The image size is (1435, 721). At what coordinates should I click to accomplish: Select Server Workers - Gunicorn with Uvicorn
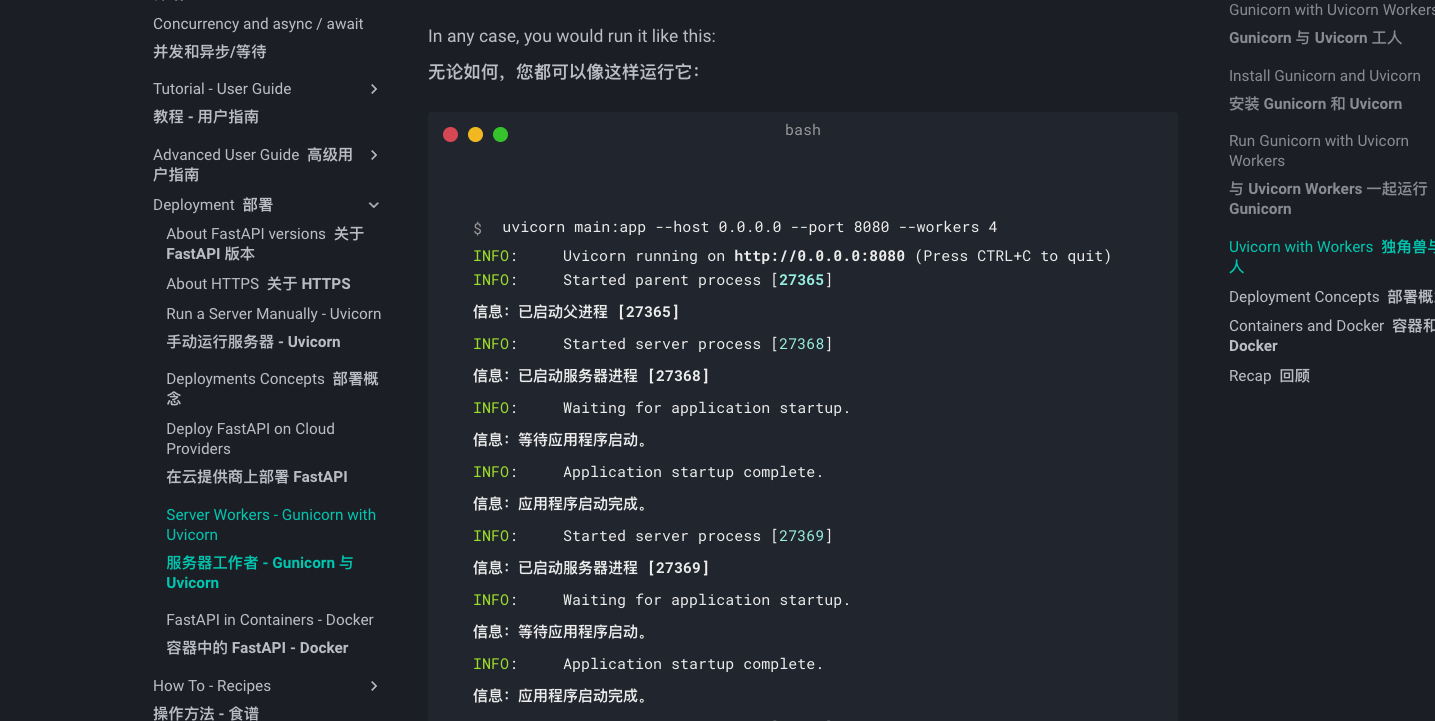pos(271,524)
